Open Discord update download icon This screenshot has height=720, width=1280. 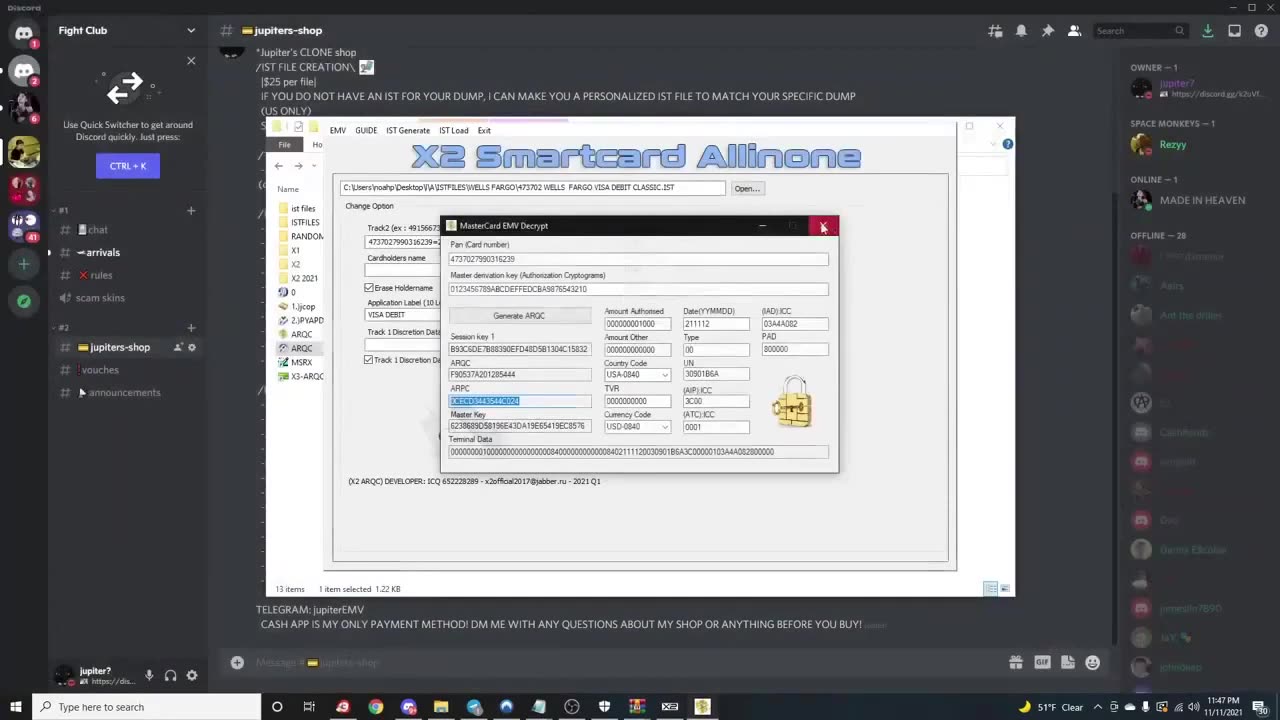[1208, 31]
